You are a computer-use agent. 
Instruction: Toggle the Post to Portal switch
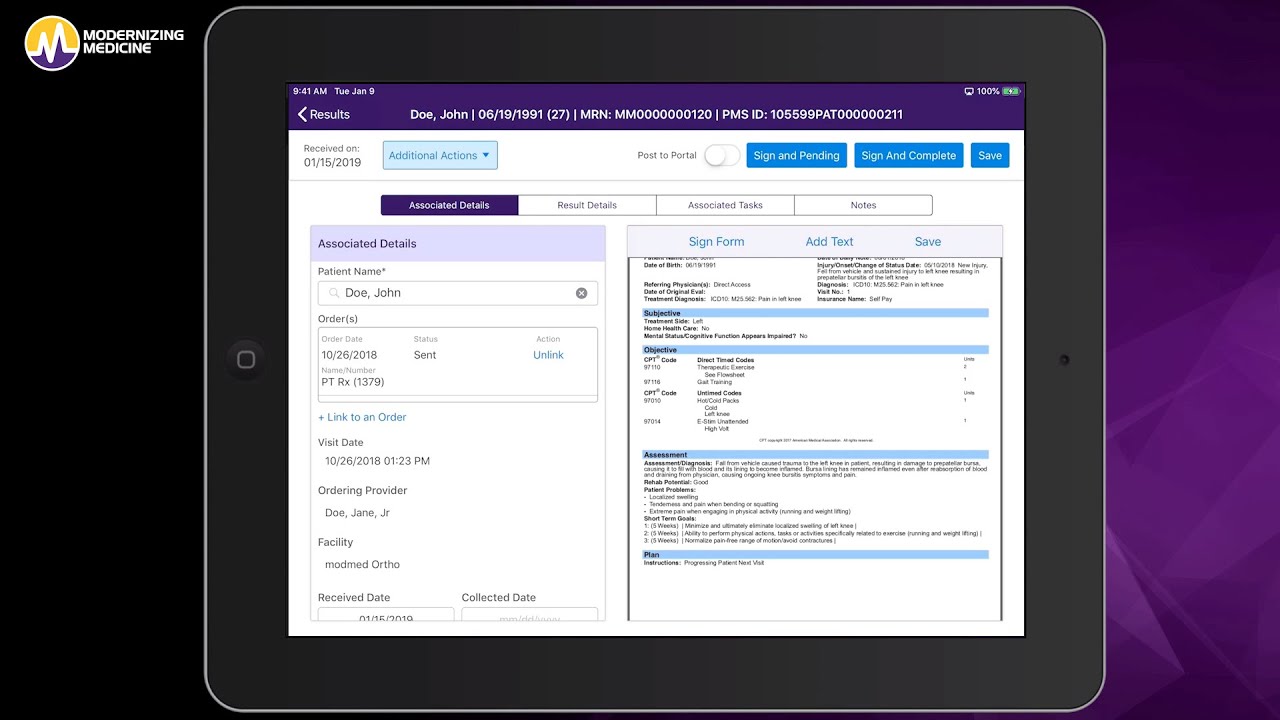(722, 155)
